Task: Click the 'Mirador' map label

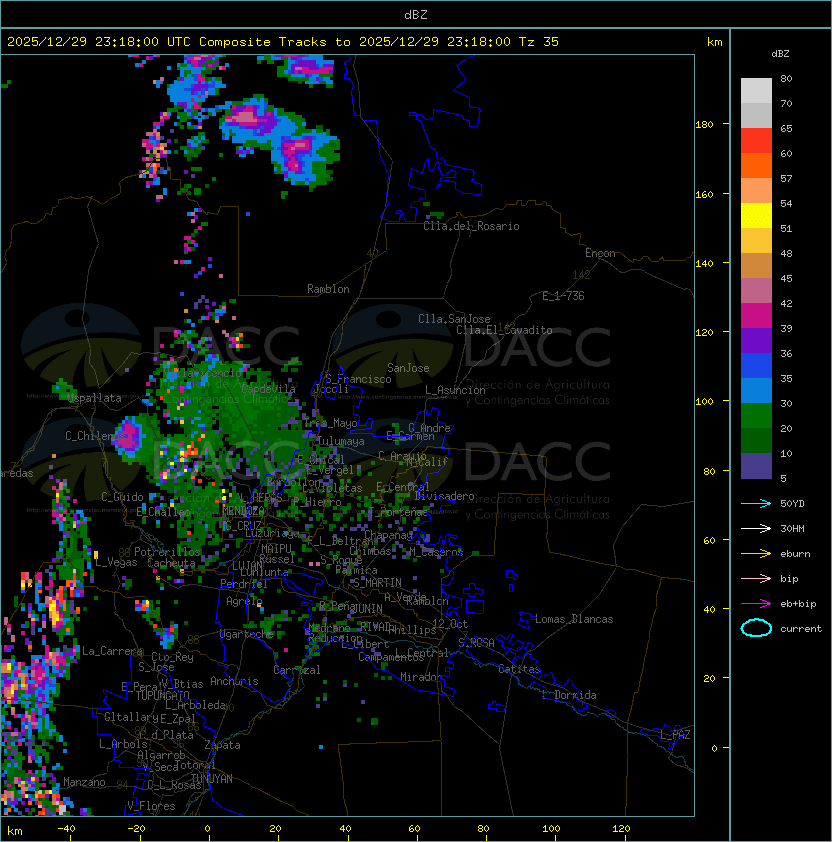Action: click(x=422, y=677)
